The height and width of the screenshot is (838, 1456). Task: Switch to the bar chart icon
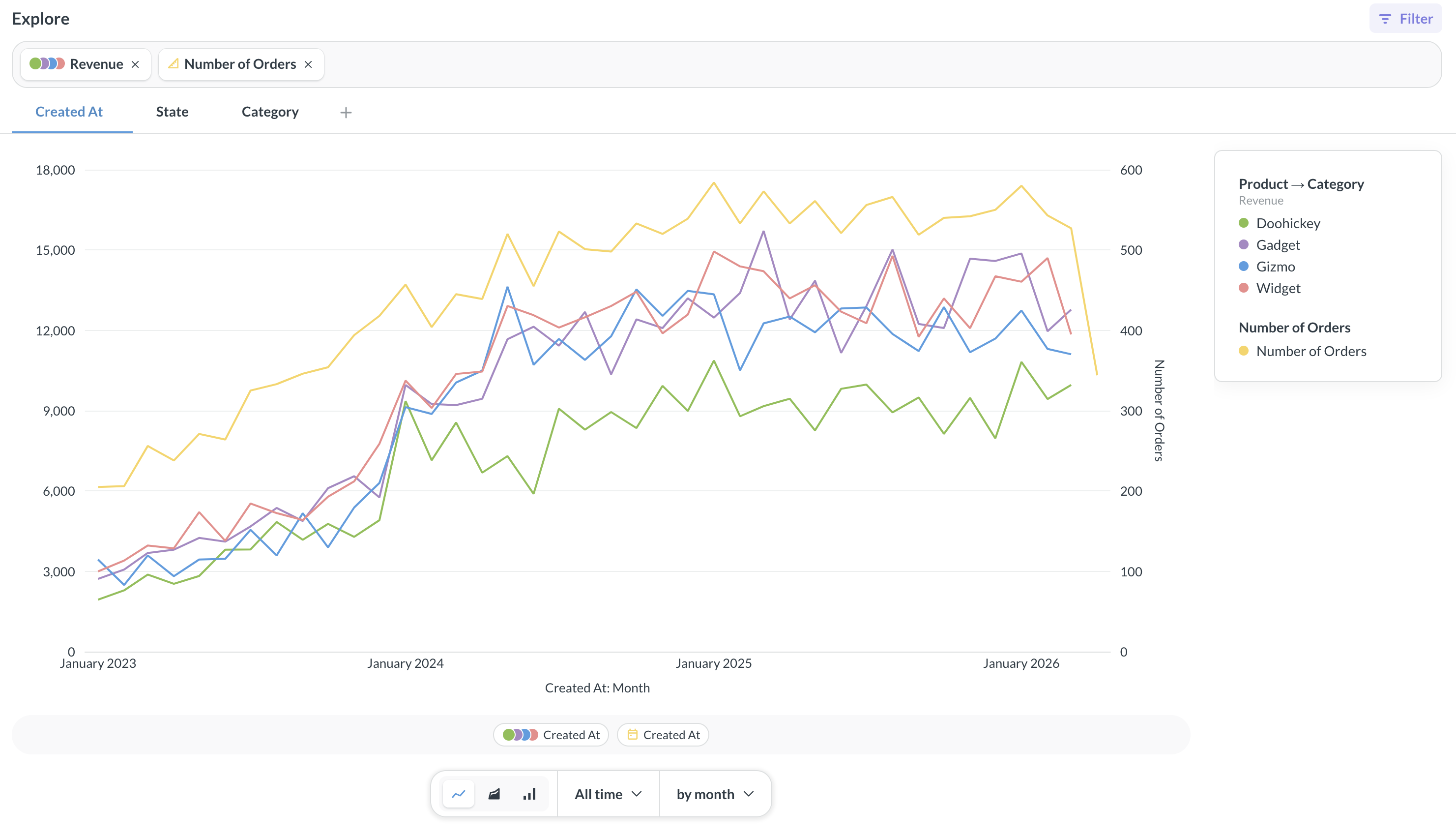(x=529, y=794)
